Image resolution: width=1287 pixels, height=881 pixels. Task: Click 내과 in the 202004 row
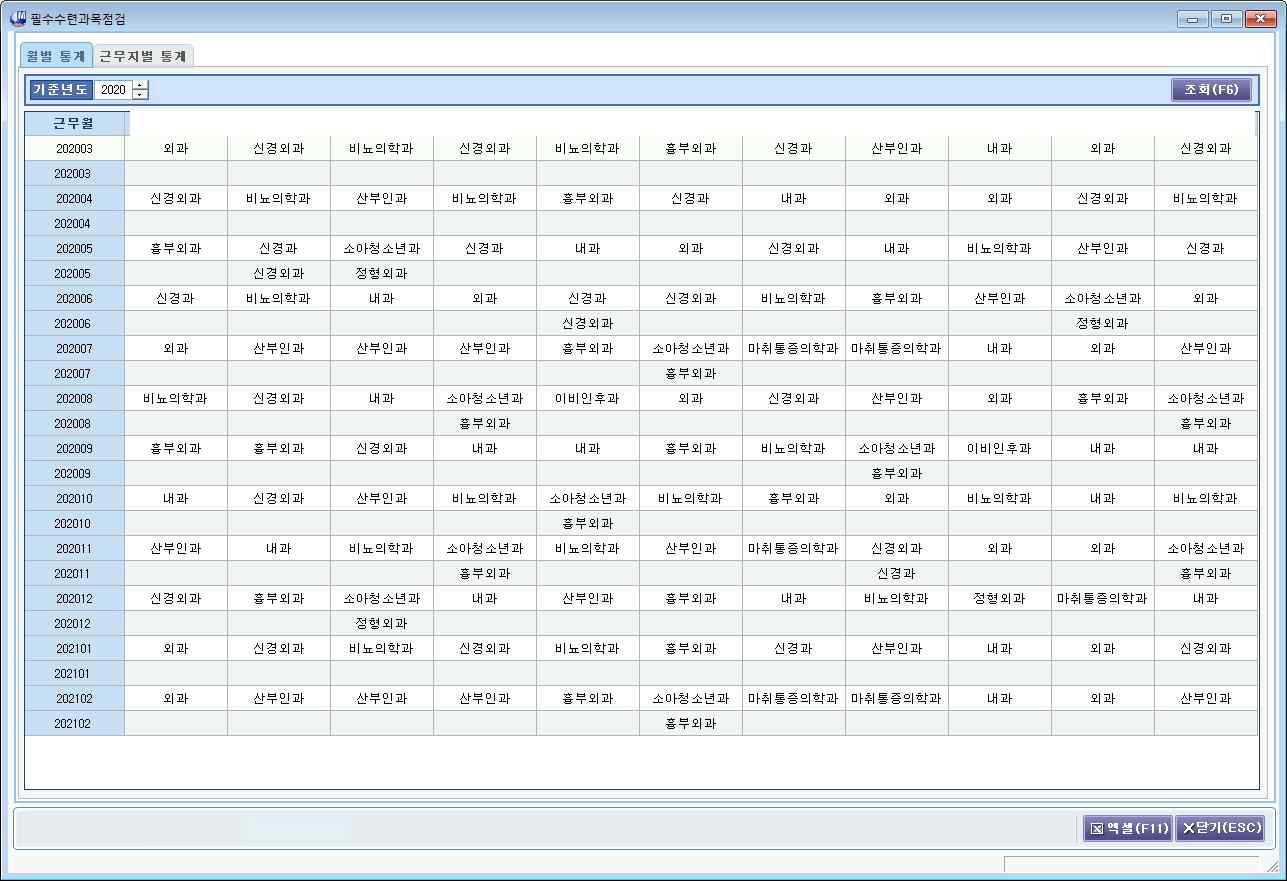[793, 198]
